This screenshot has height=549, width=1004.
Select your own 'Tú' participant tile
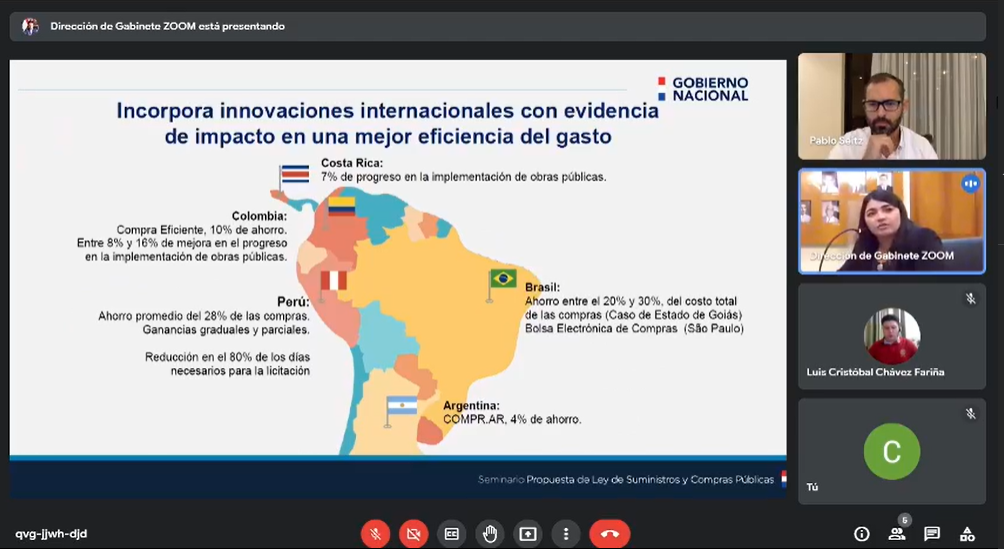click(x=892, y=452)
